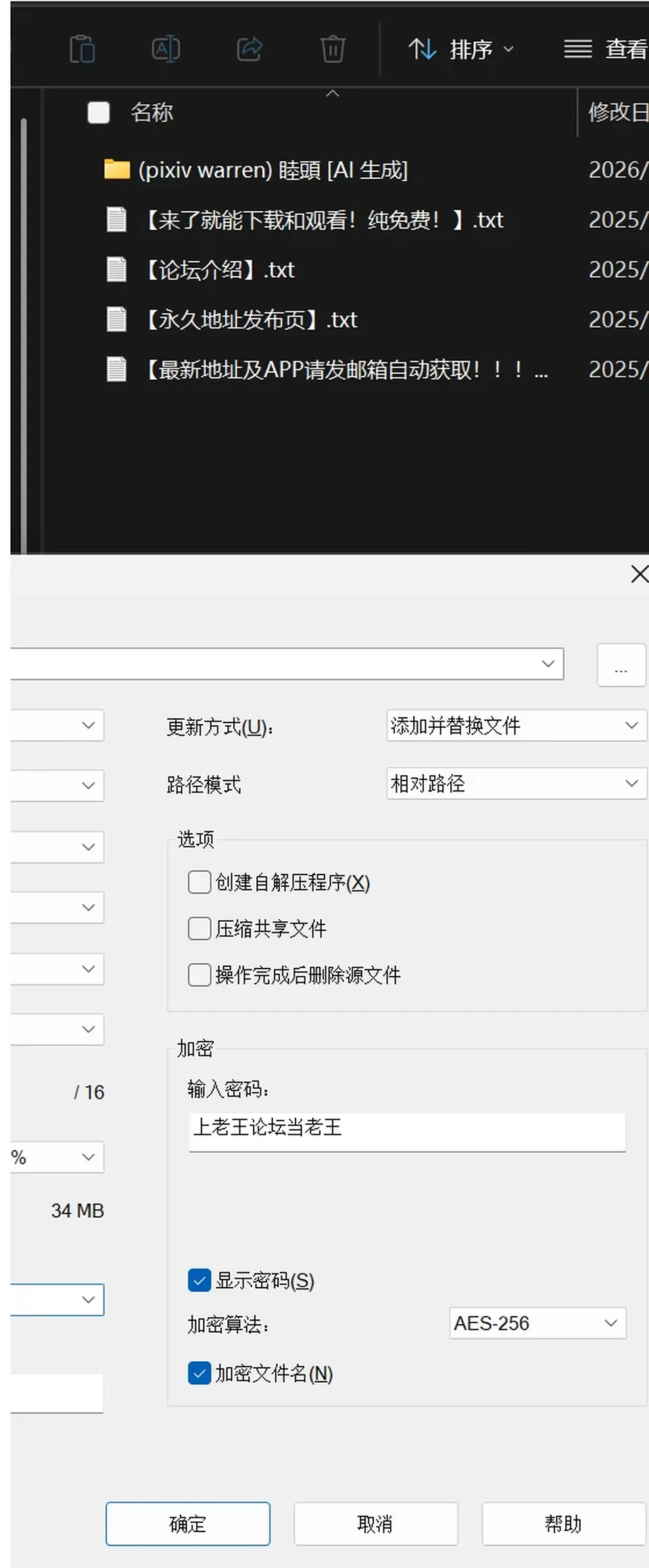
Task: Click into the 输入密码 password field
Action: (x=407, y=1131)
